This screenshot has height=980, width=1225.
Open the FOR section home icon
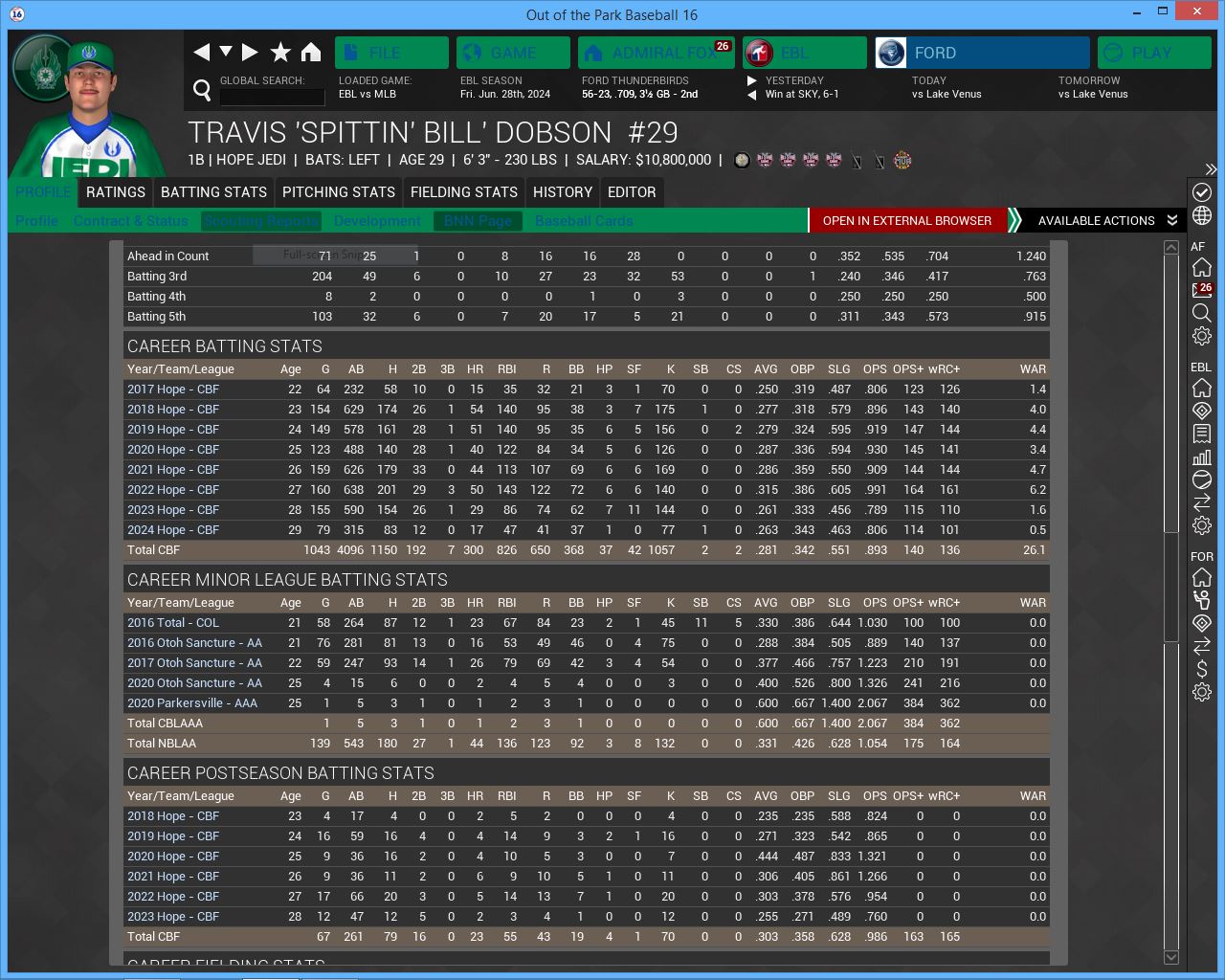coord(1202,577)
